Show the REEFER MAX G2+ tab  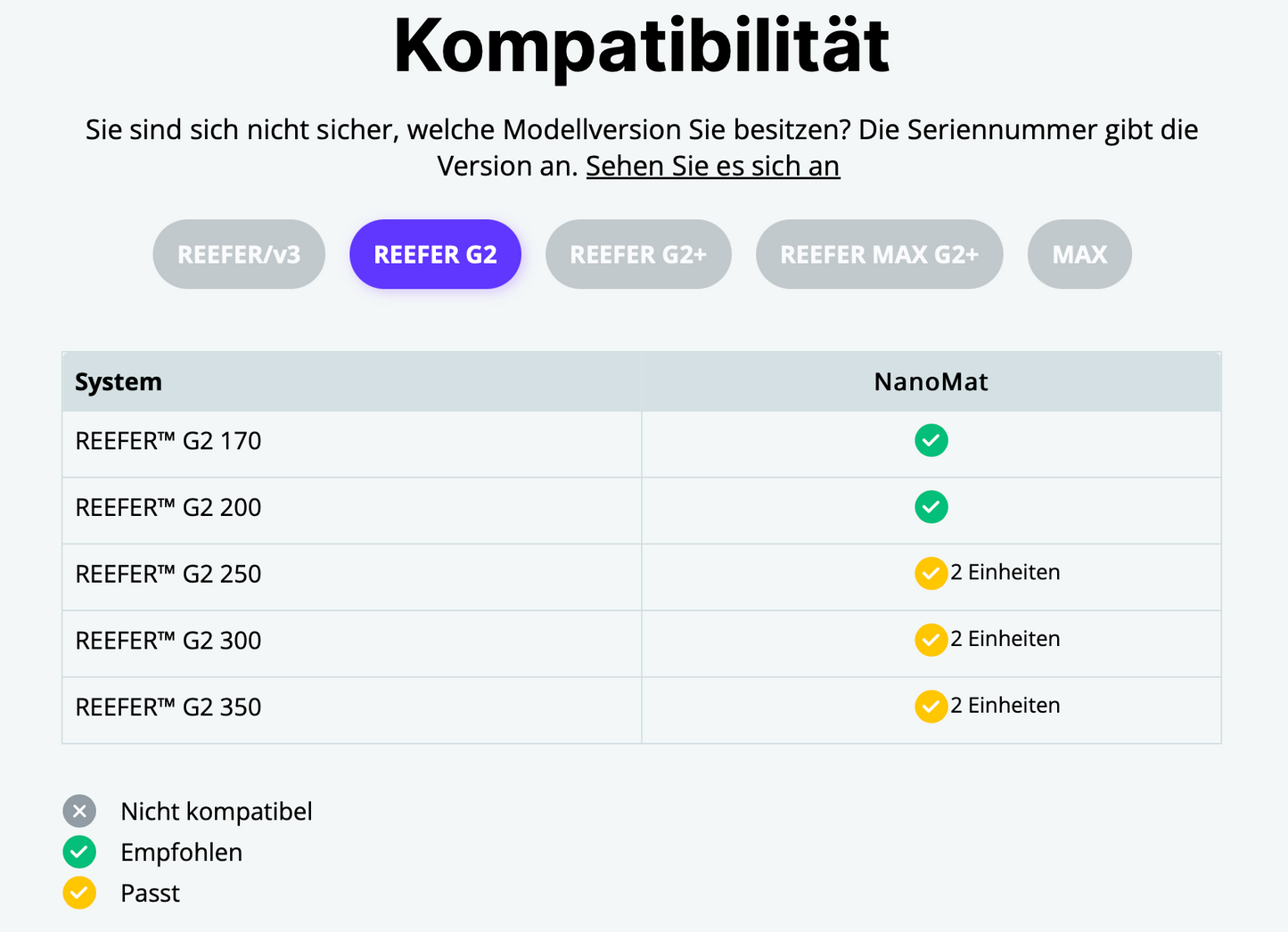(879, 255)
